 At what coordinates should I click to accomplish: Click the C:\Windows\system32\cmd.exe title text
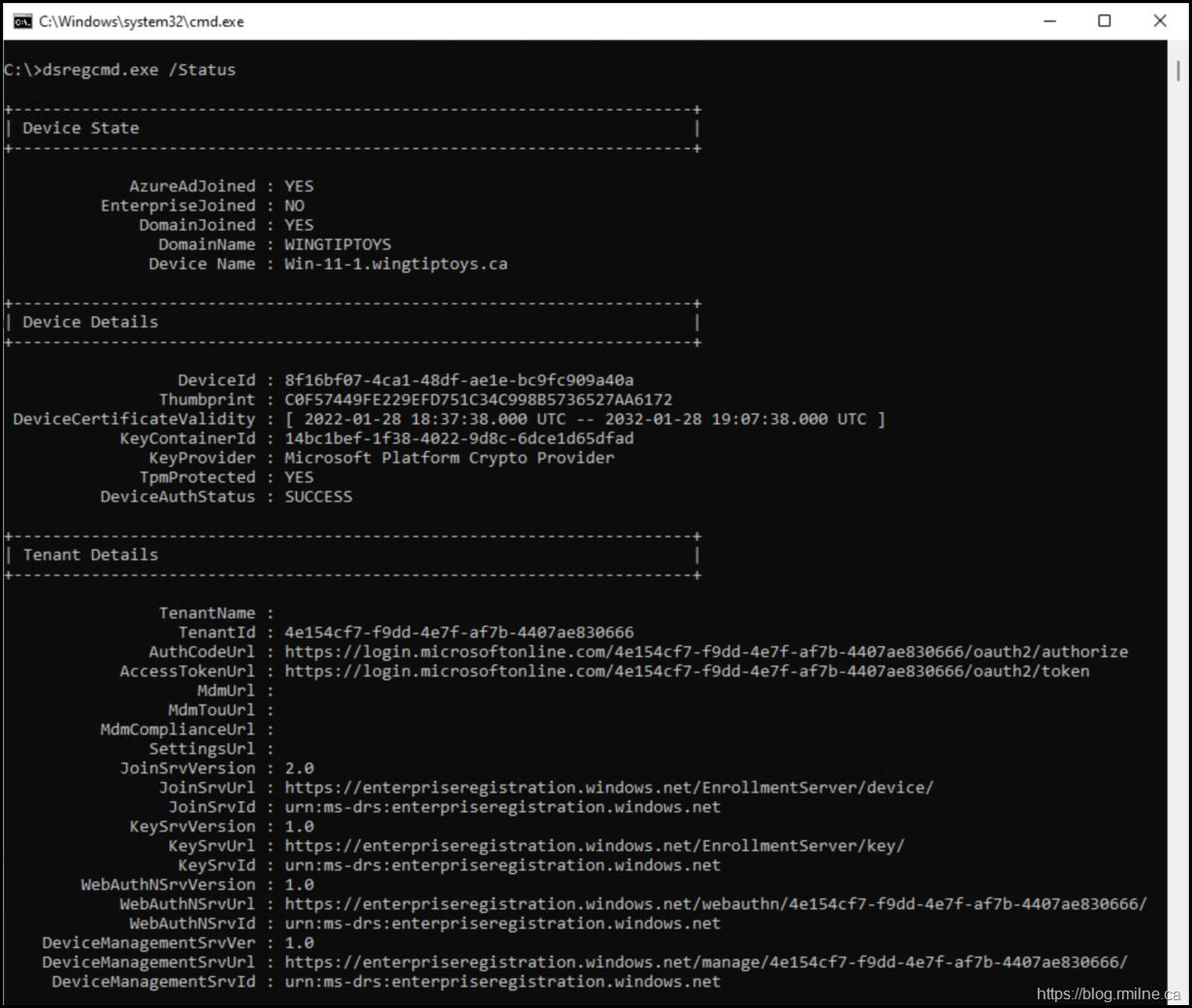point(142,21)
